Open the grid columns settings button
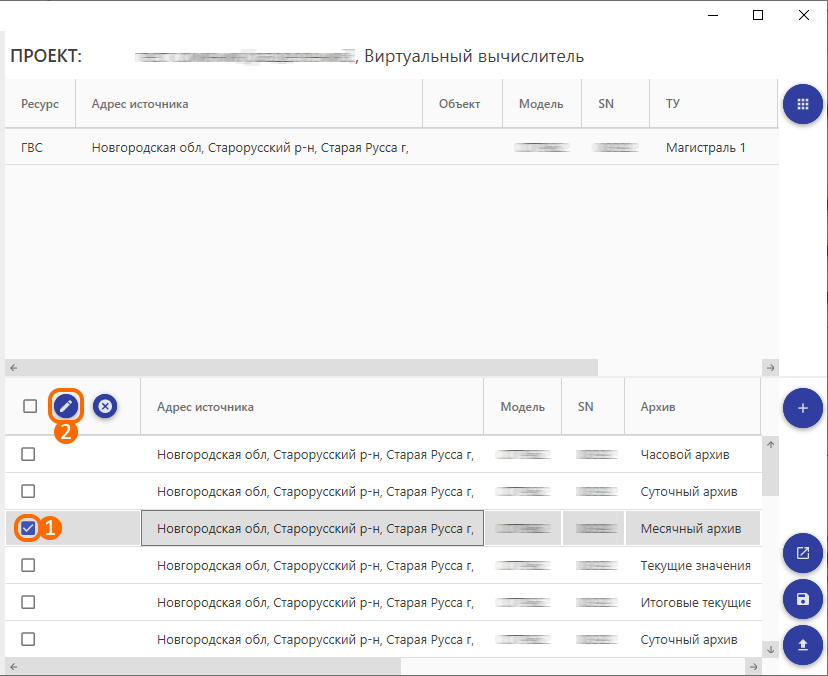This screenshot has width=828, height=676. 803,104
